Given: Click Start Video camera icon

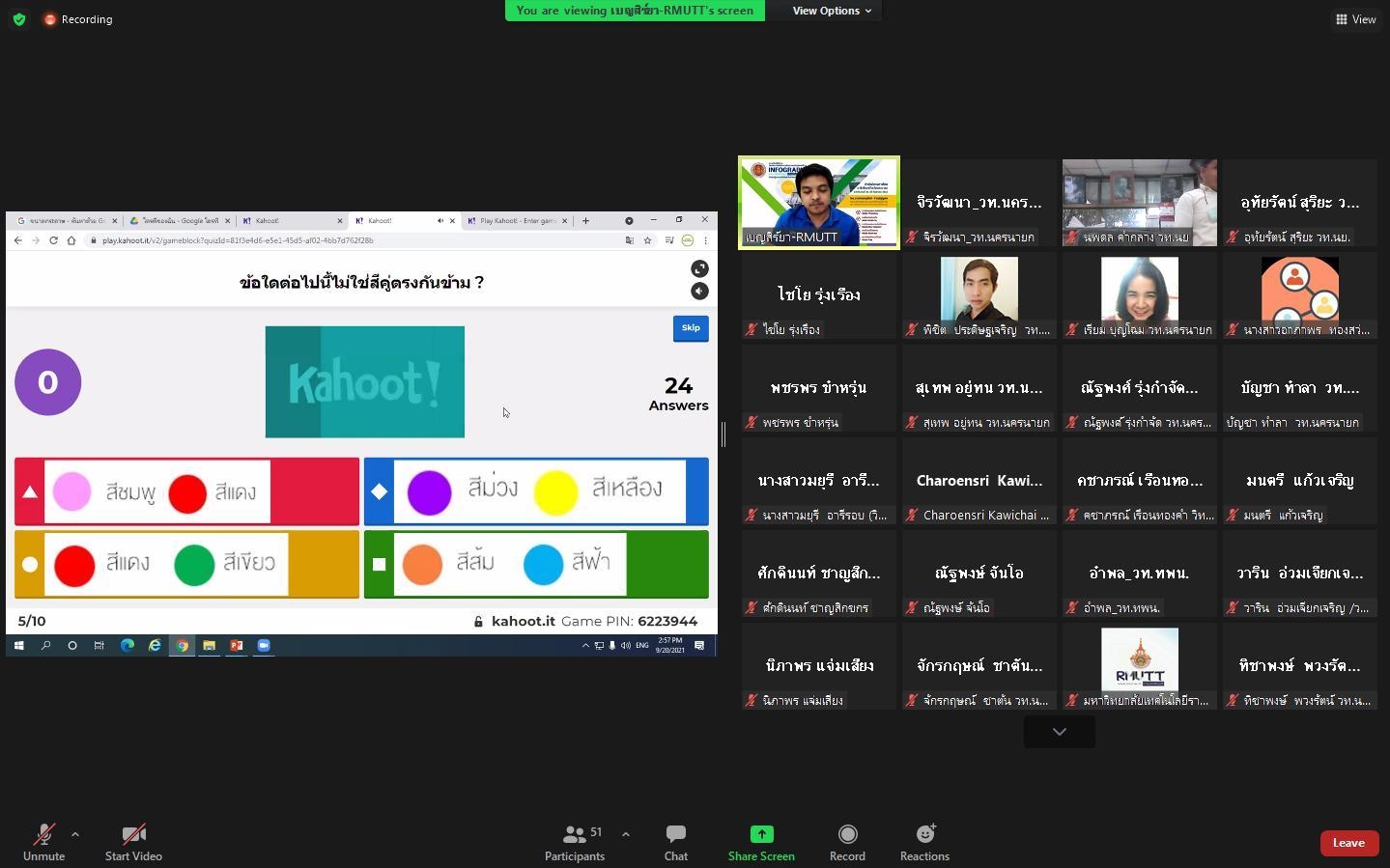Looking at the screenshot, I should (x=133, y=834).
